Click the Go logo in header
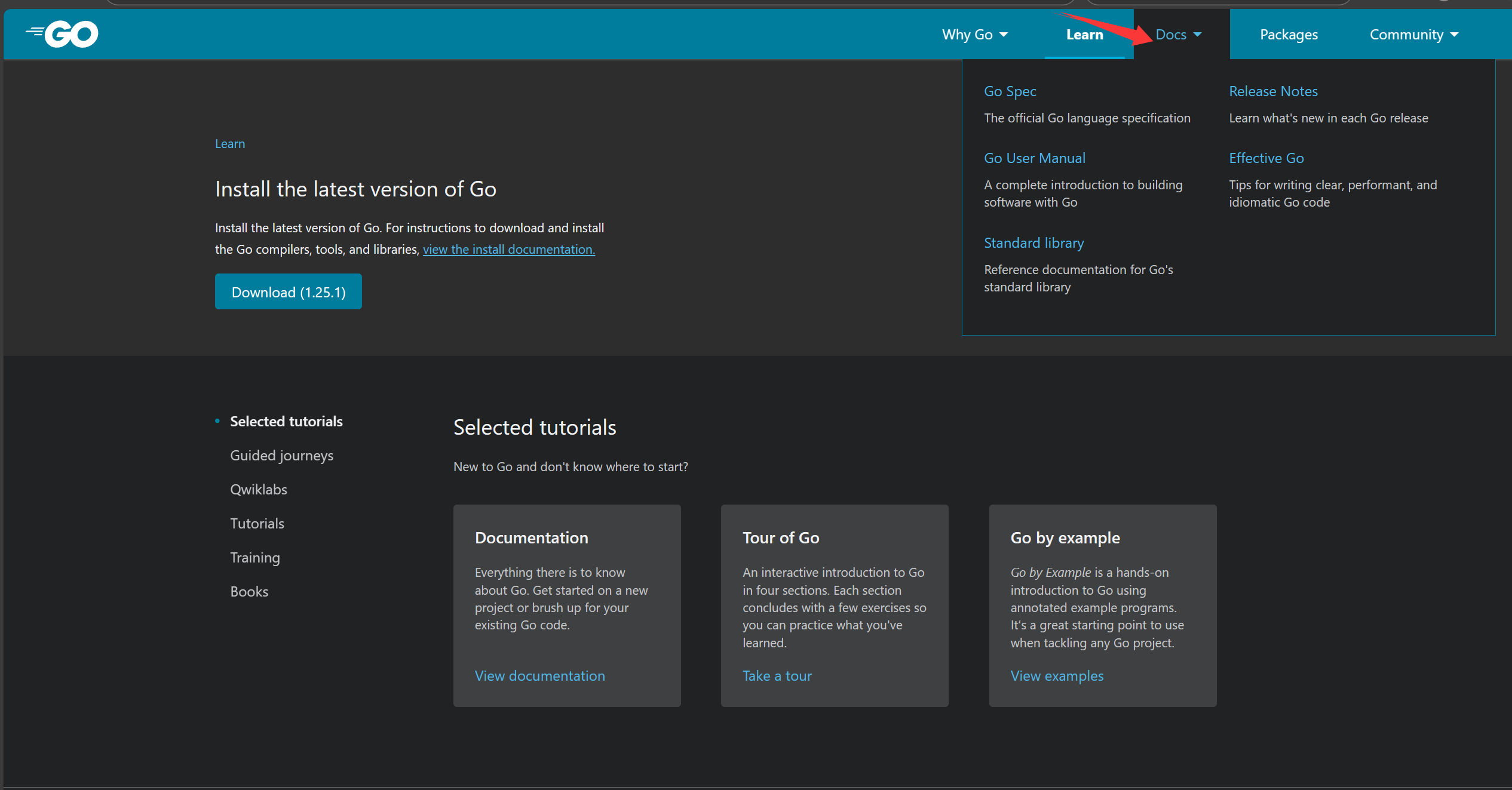The image size is (1512, 790). click(x=62, y=34)
